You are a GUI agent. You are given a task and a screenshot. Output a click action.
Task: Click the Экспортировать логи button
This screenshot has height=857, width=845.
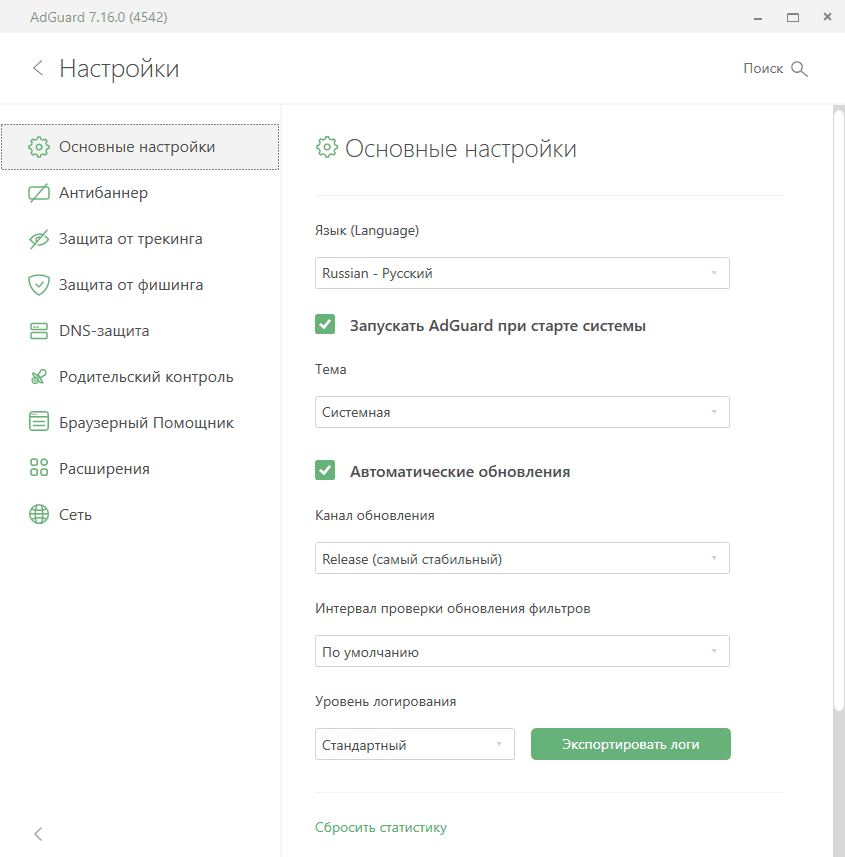(631, 744)
